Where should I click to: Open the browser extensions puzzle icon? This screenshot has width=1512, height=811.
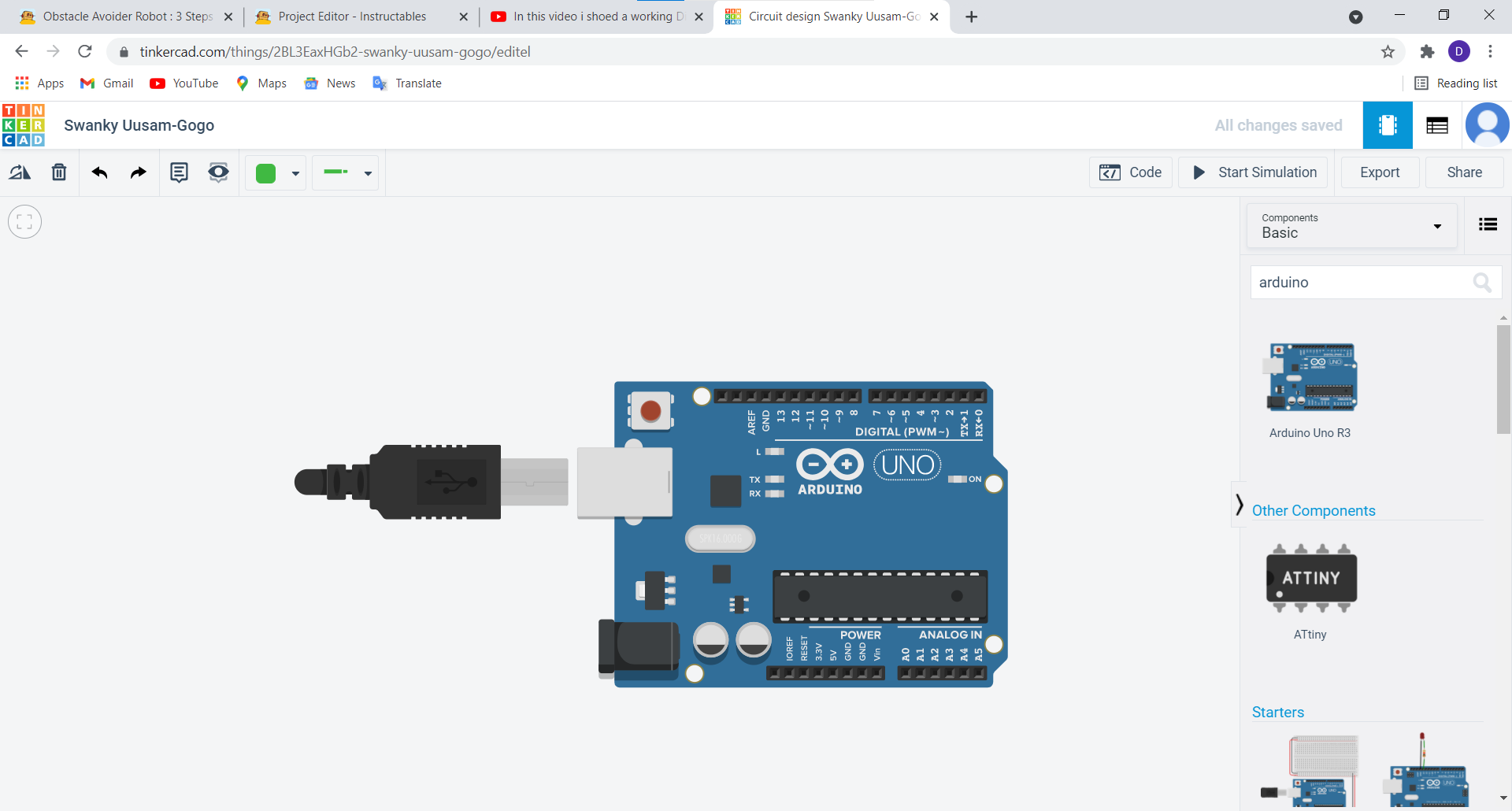(x=1427, y=51)
